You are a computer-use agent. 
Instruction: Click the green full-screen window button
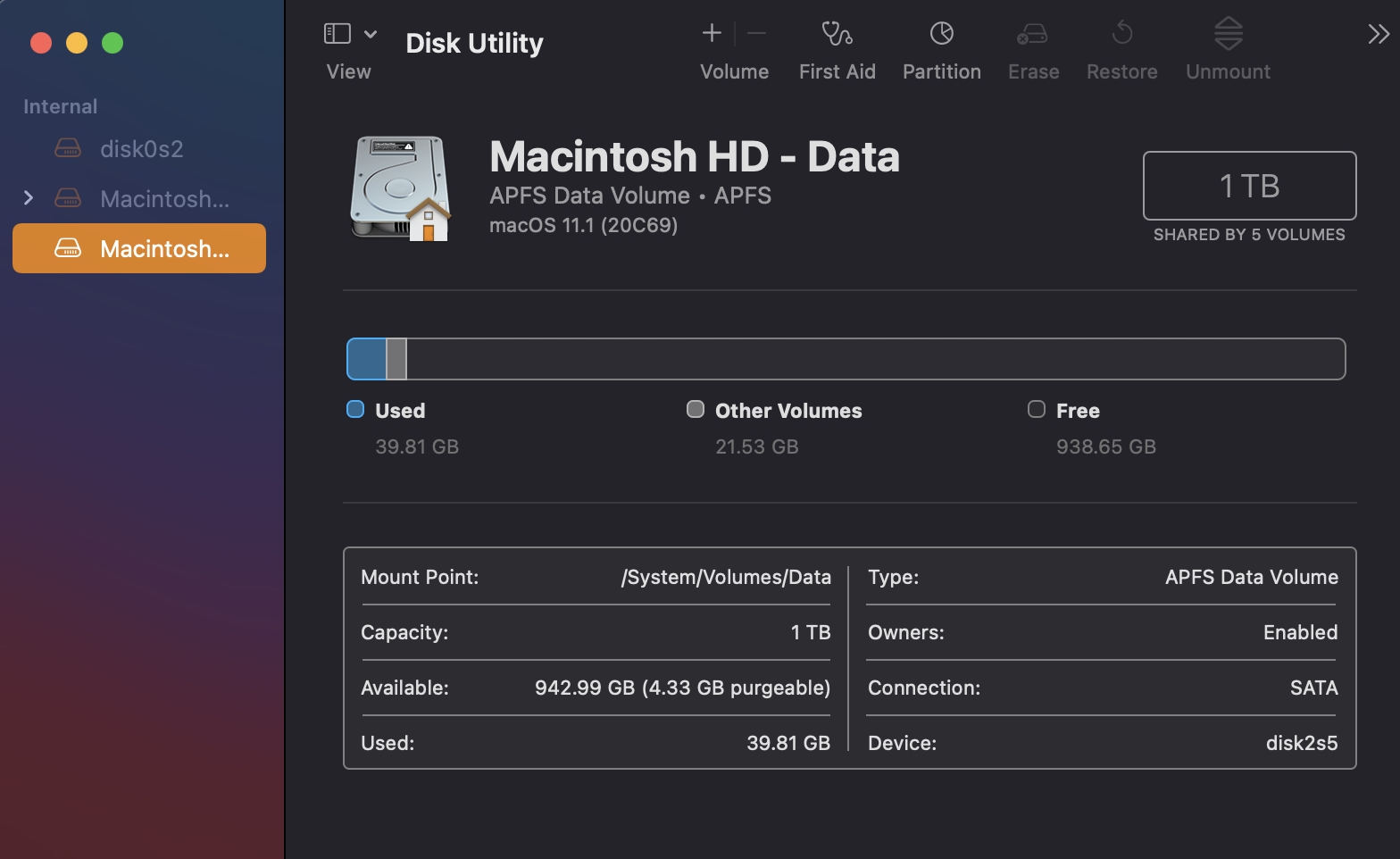pyautogui.click(x=112, y=43)
